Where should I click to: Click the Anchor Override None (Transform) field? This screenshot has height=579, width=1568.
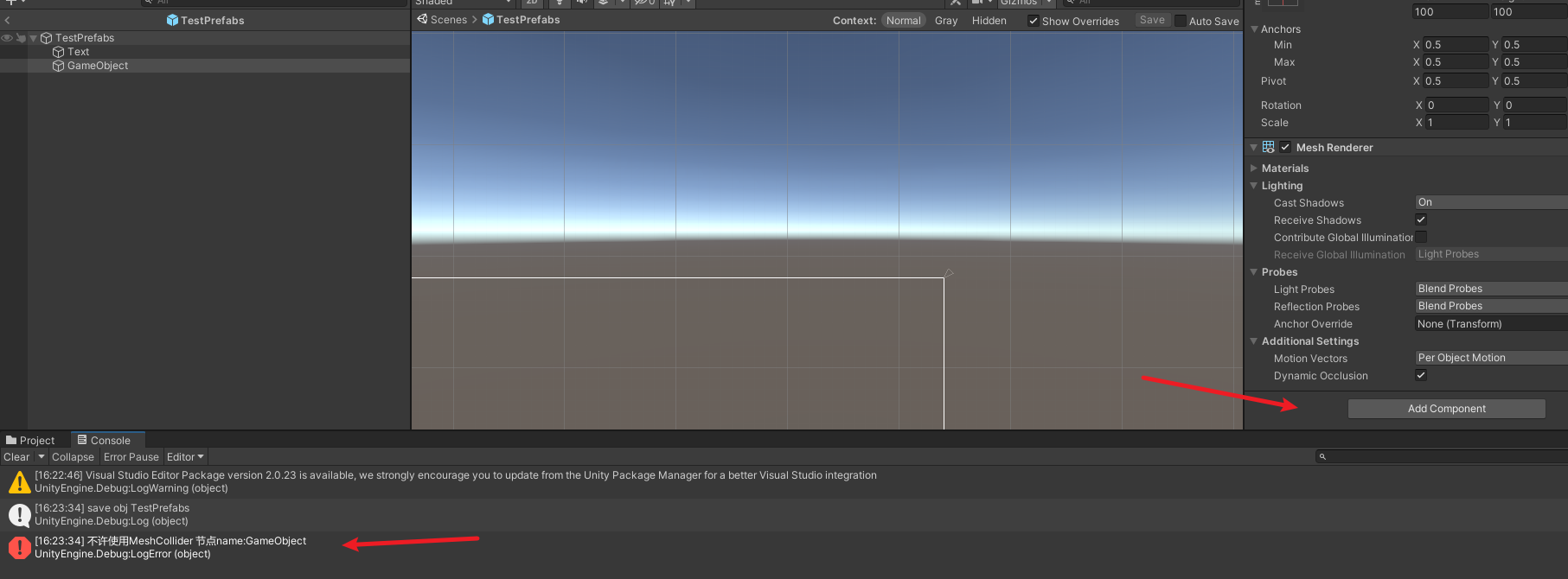pyautogui.click(x=1491, y=324)
